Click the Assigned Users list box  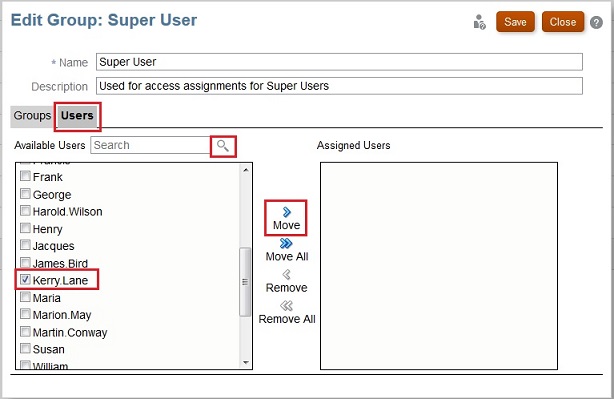[439, 266]
